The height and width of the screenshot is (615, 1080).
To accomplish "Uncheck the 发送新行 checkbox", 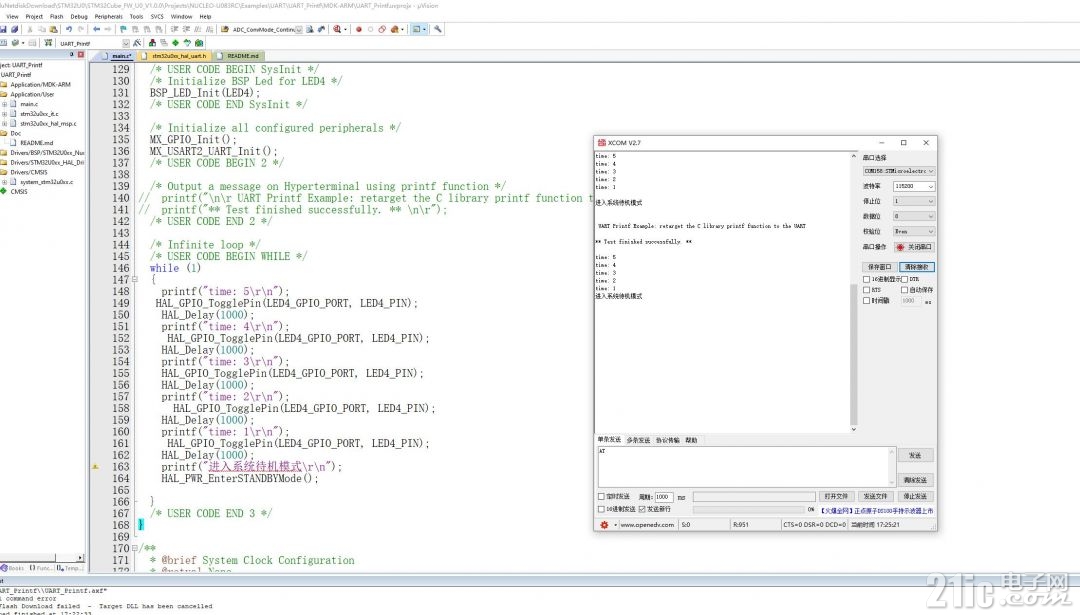I will (x=642, y=510).
